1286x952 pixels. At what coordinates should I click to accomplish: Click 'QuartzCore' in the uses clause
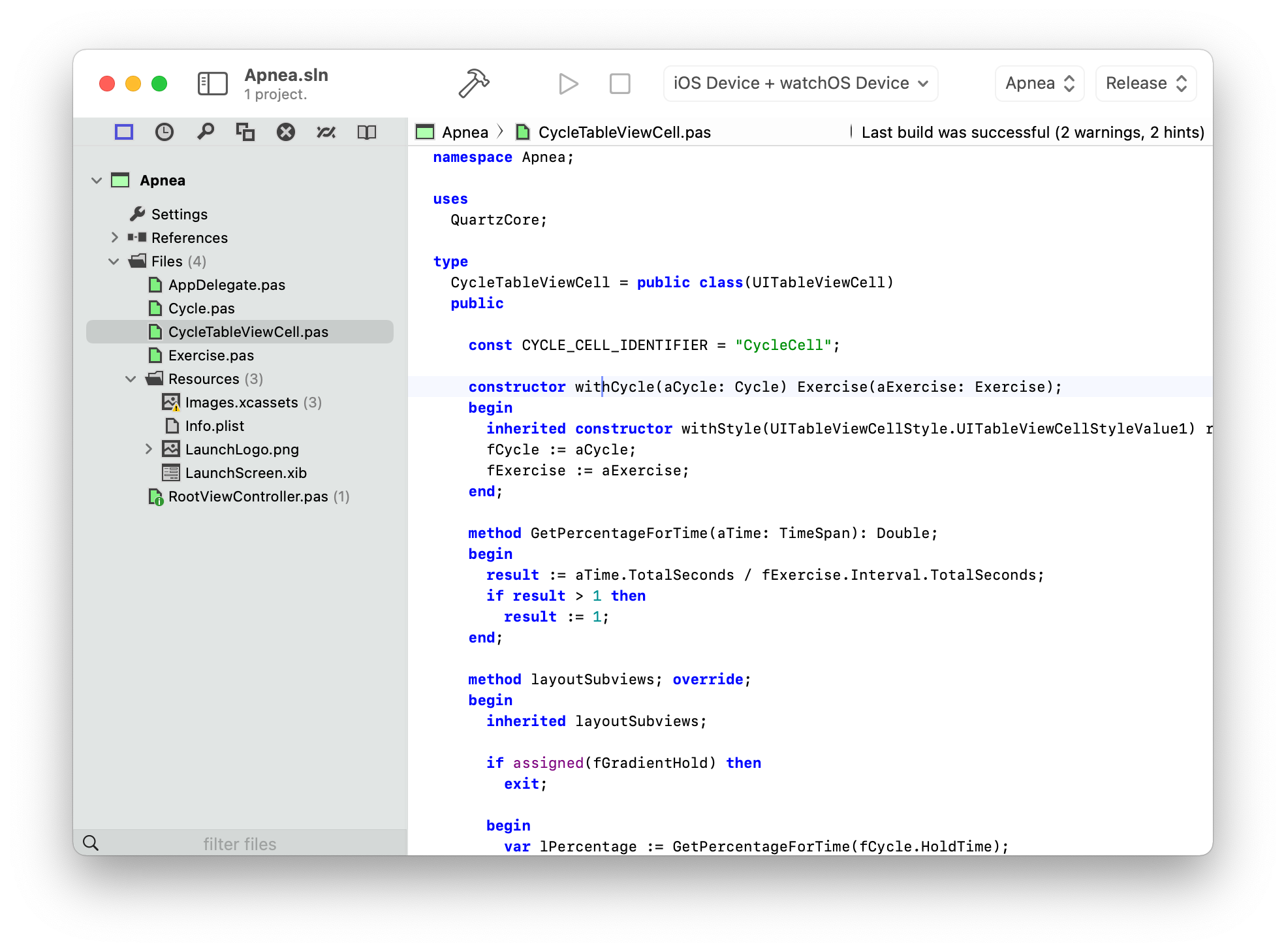tap(495, 220)
